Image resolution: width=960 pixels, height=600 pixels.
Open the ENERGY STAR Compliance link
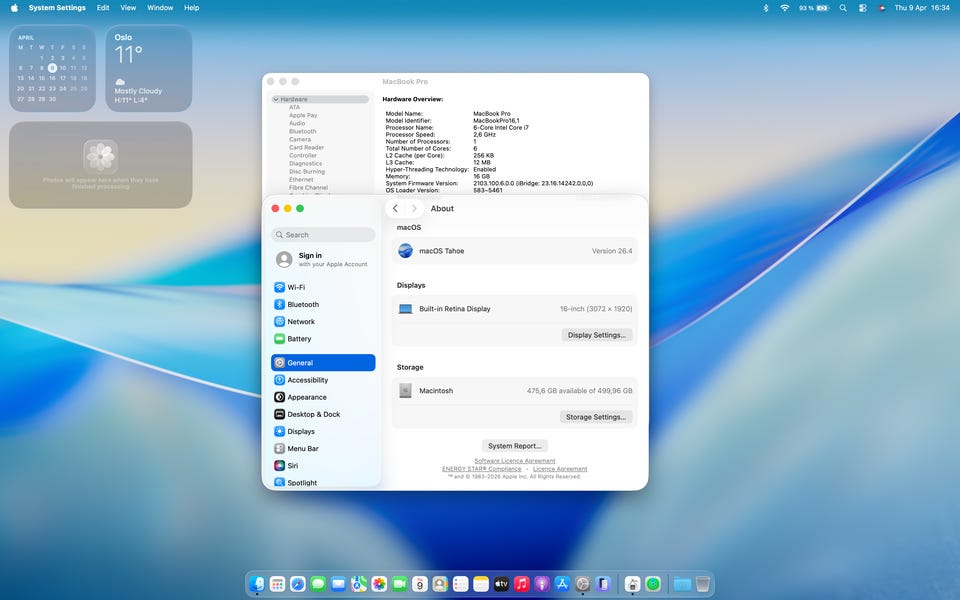coord(482,469)
